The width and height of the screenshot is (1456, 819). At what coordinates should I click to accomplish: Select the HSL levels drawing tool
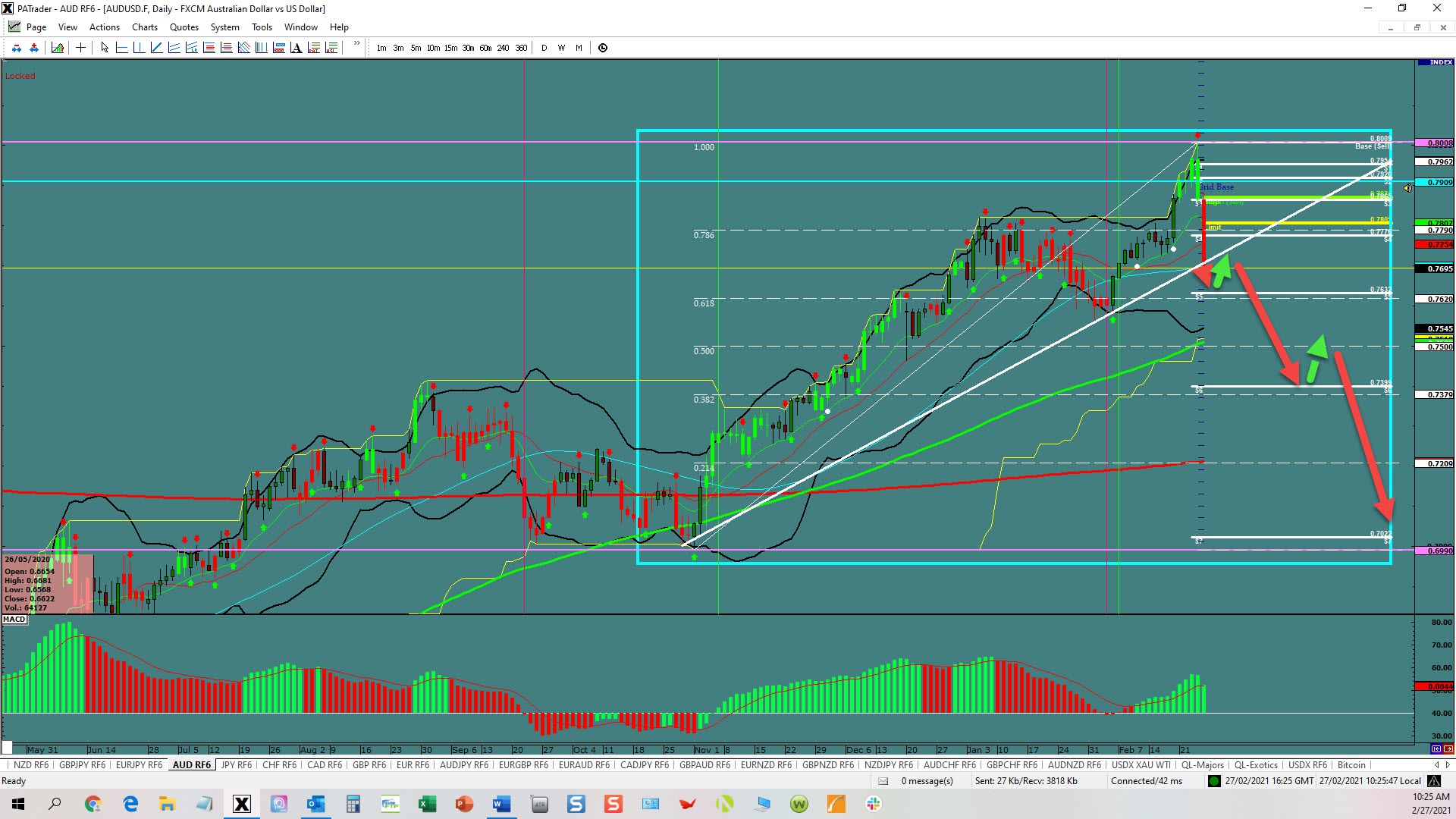(331, 48)
